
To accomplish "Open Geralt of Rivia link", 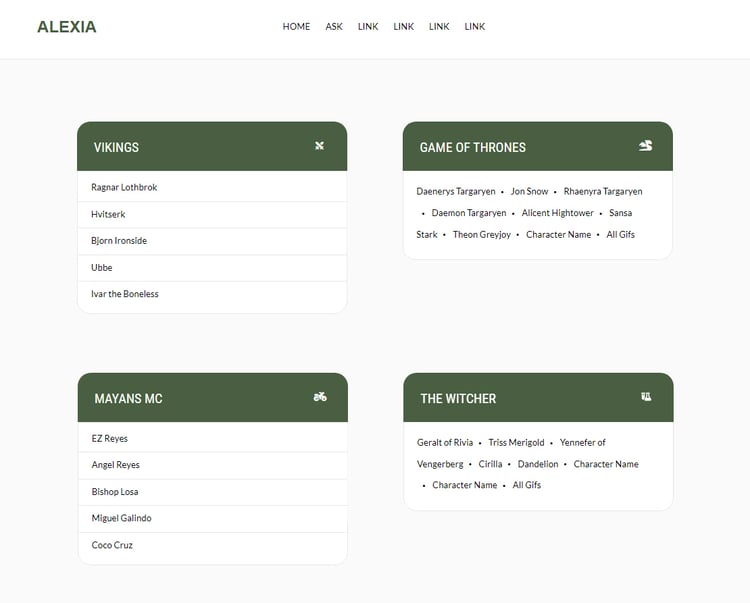I will [x=445, y=442].
